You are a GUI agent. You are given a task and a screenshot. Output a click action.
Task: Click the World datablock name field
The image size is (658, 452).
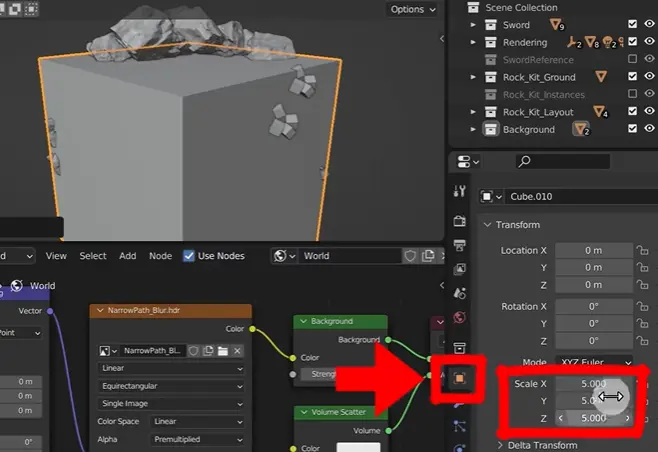pos(350,256)
